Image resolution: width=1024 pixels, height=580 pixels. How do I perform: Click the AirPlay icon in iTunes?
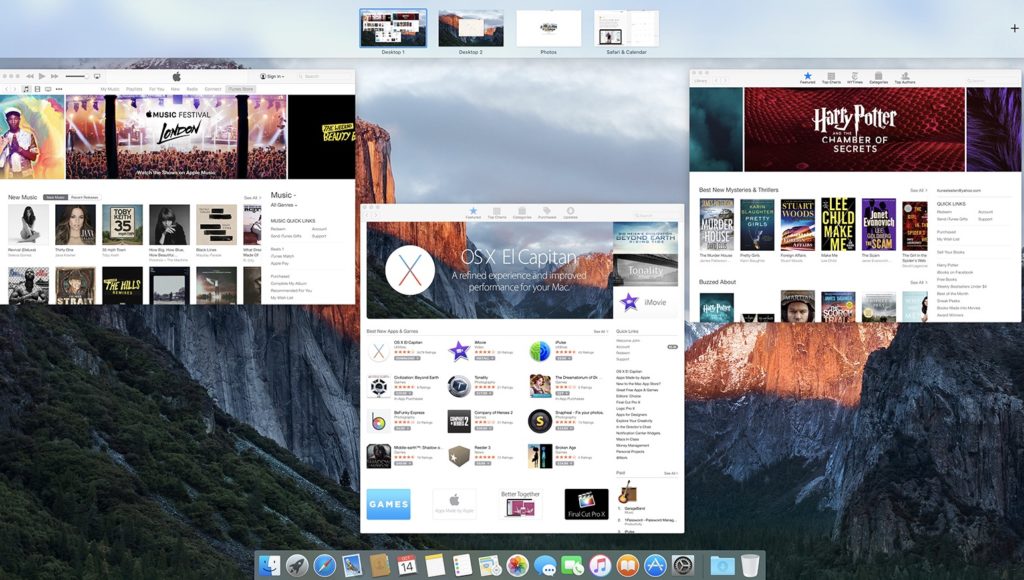pos(97,76)
